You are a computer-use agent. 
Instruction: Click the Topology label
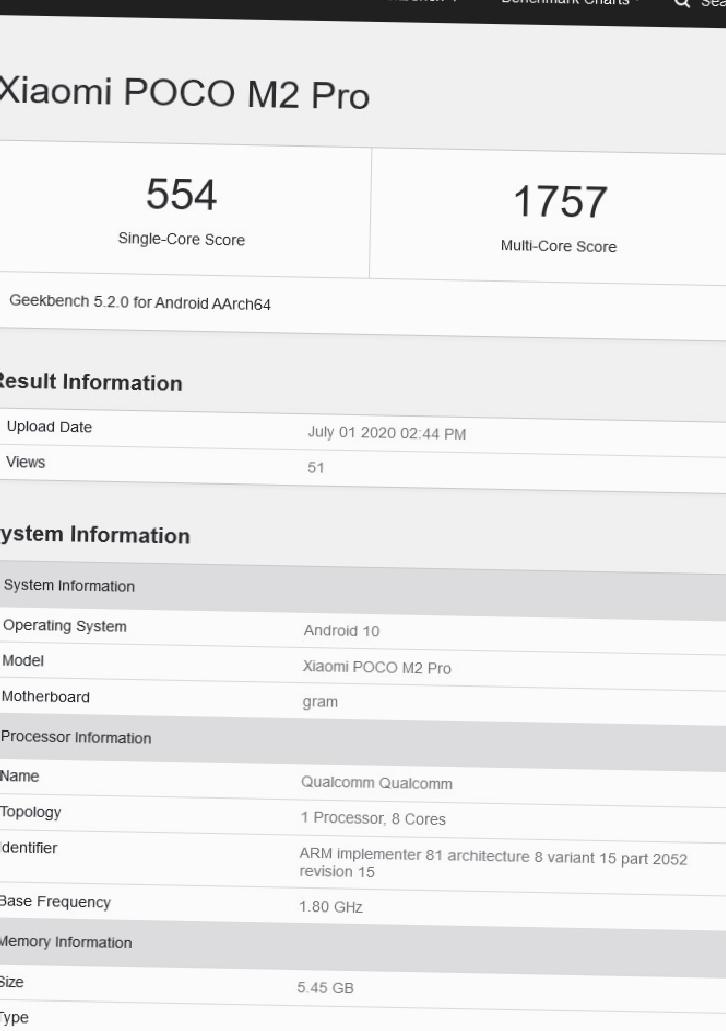tap(30, 813)
